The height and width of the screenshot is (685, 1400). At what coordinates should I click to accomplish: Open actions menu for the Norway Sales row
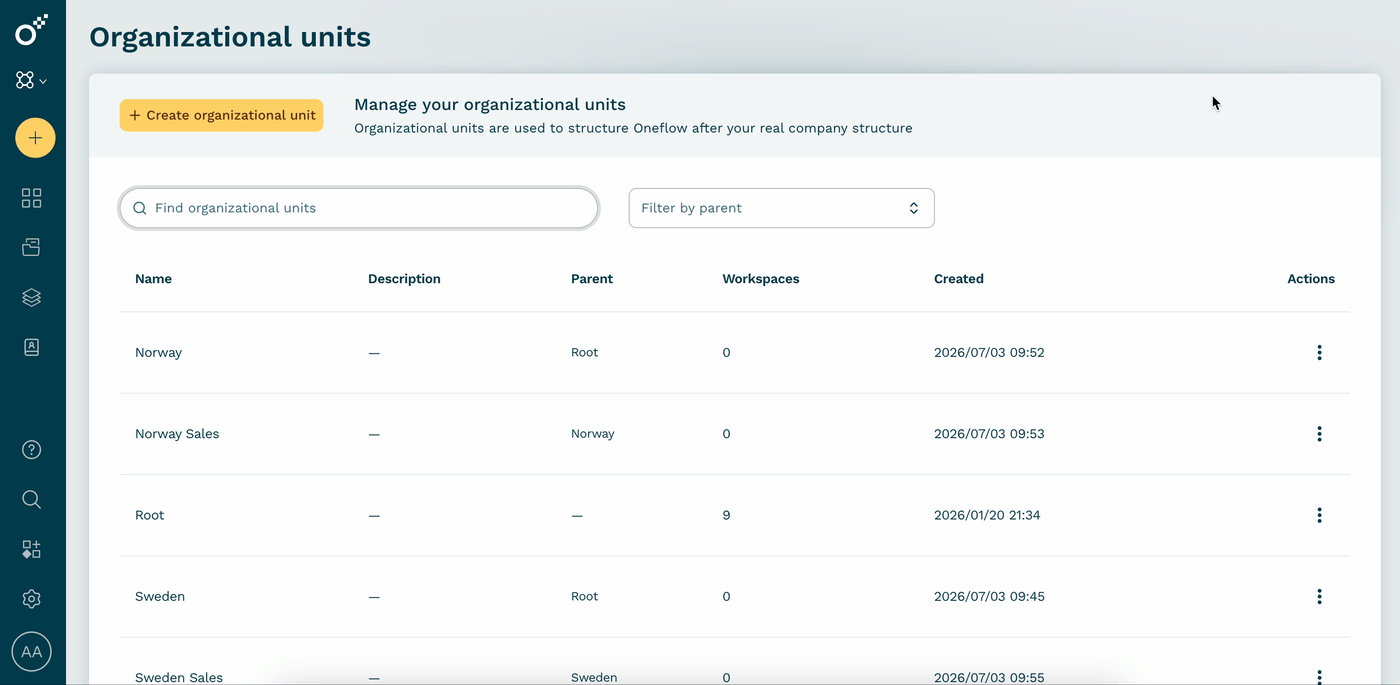1319,434
